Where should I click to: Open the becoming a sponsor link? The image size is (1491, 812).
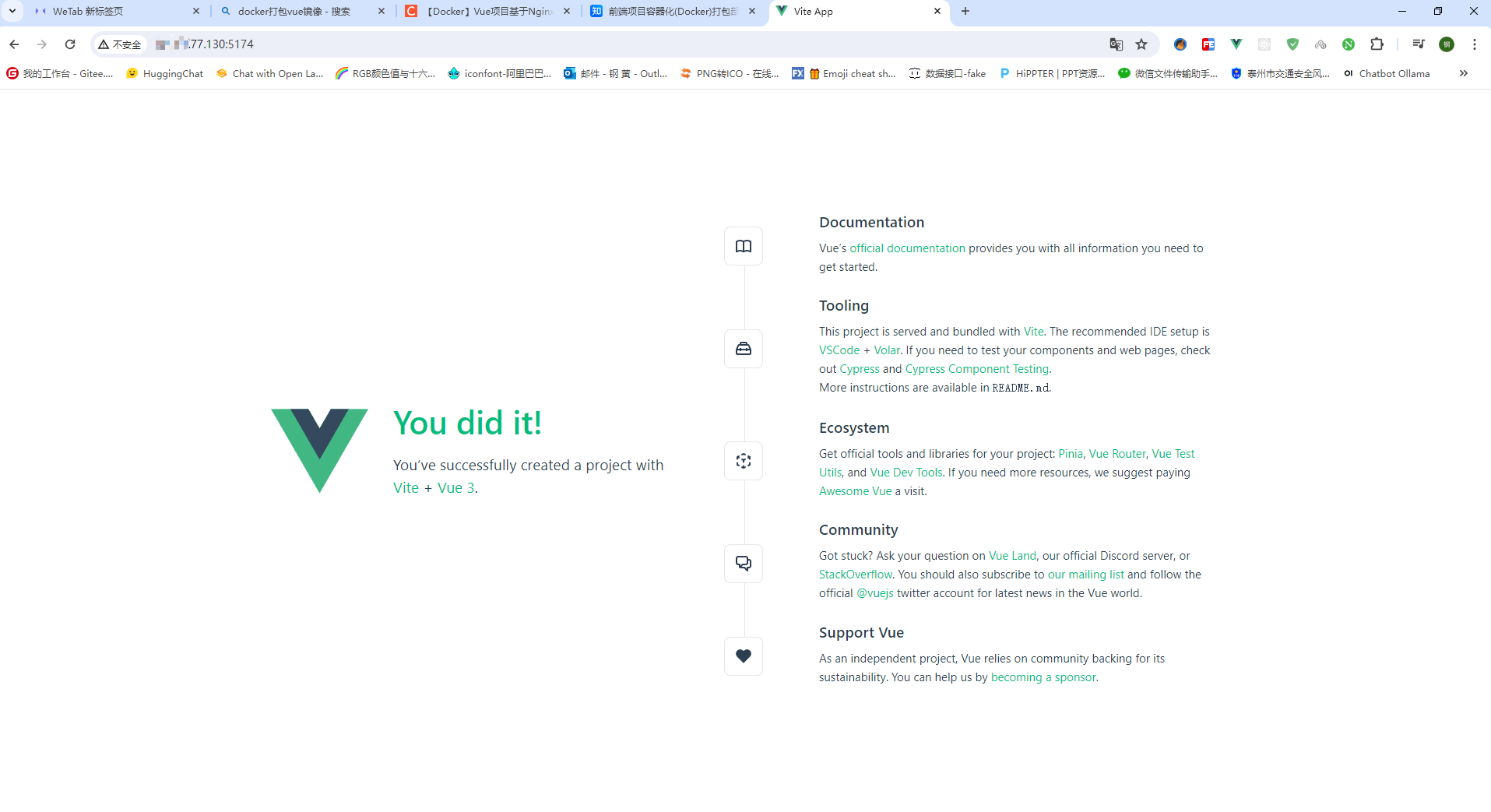pyautogui.click(x=1043, y=677)
